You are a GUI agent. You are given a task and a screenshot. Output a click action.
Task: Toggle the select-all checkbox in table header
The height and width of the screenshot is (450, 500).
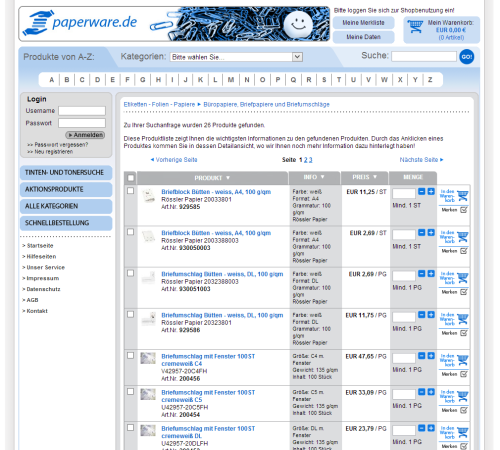click(131, 178)
